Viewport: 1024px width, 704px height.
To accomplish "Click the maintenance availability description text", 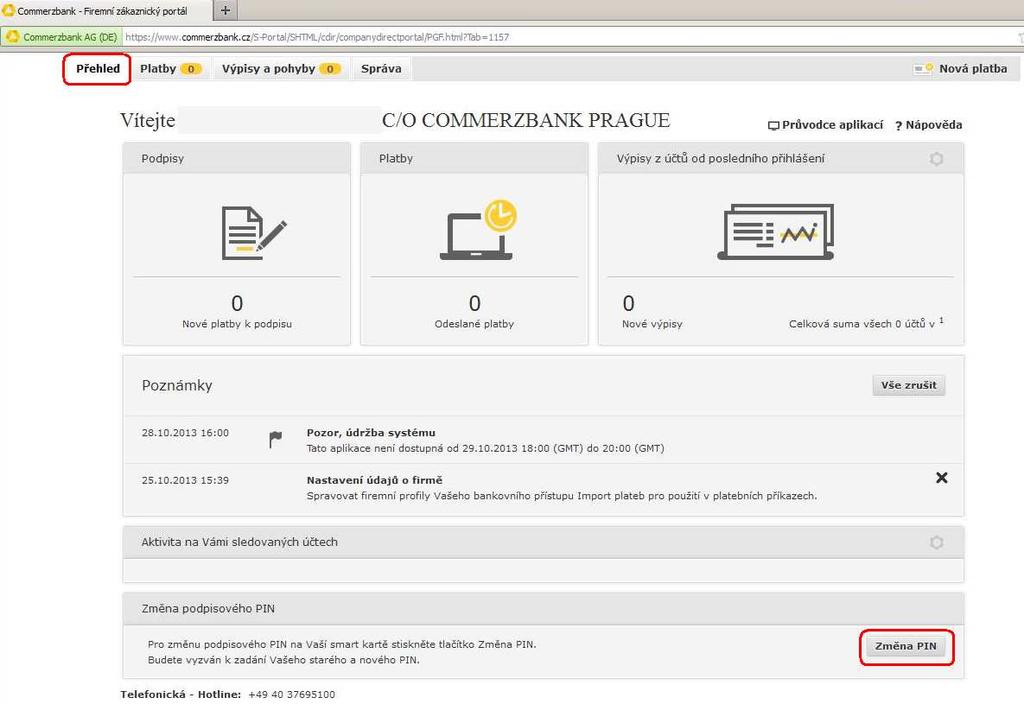I will click(x=485, y=449).
